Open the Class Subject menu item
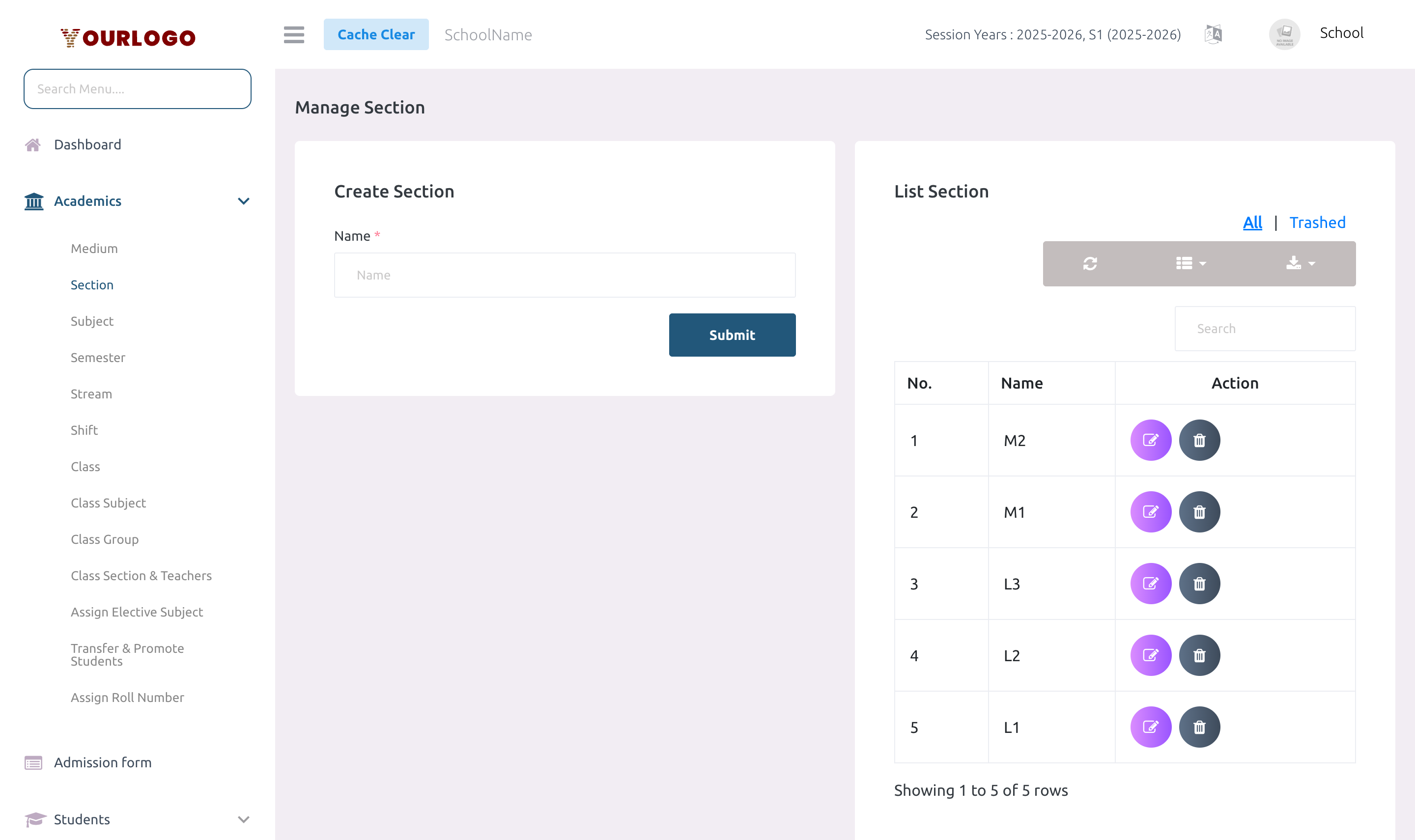 click(108, 503)
